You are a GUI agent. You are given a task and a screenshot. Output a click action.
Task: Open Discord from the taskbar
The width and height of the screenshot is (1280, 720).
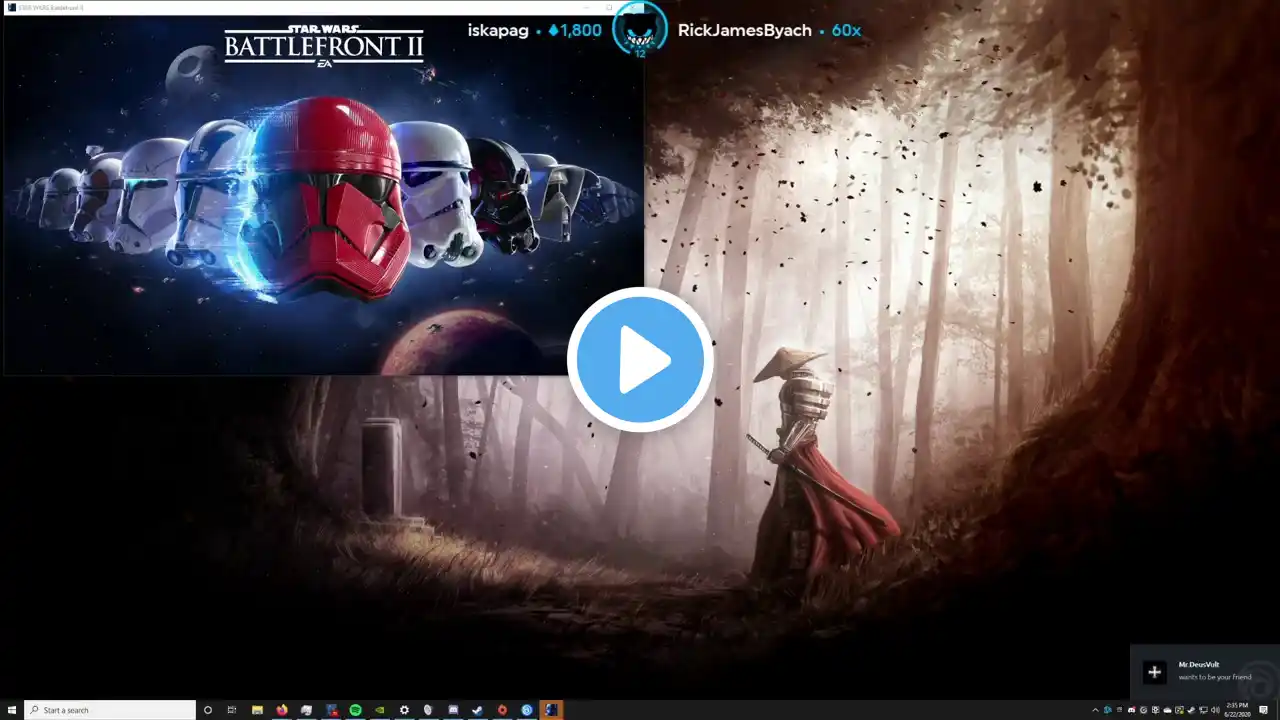coord(453,710)
